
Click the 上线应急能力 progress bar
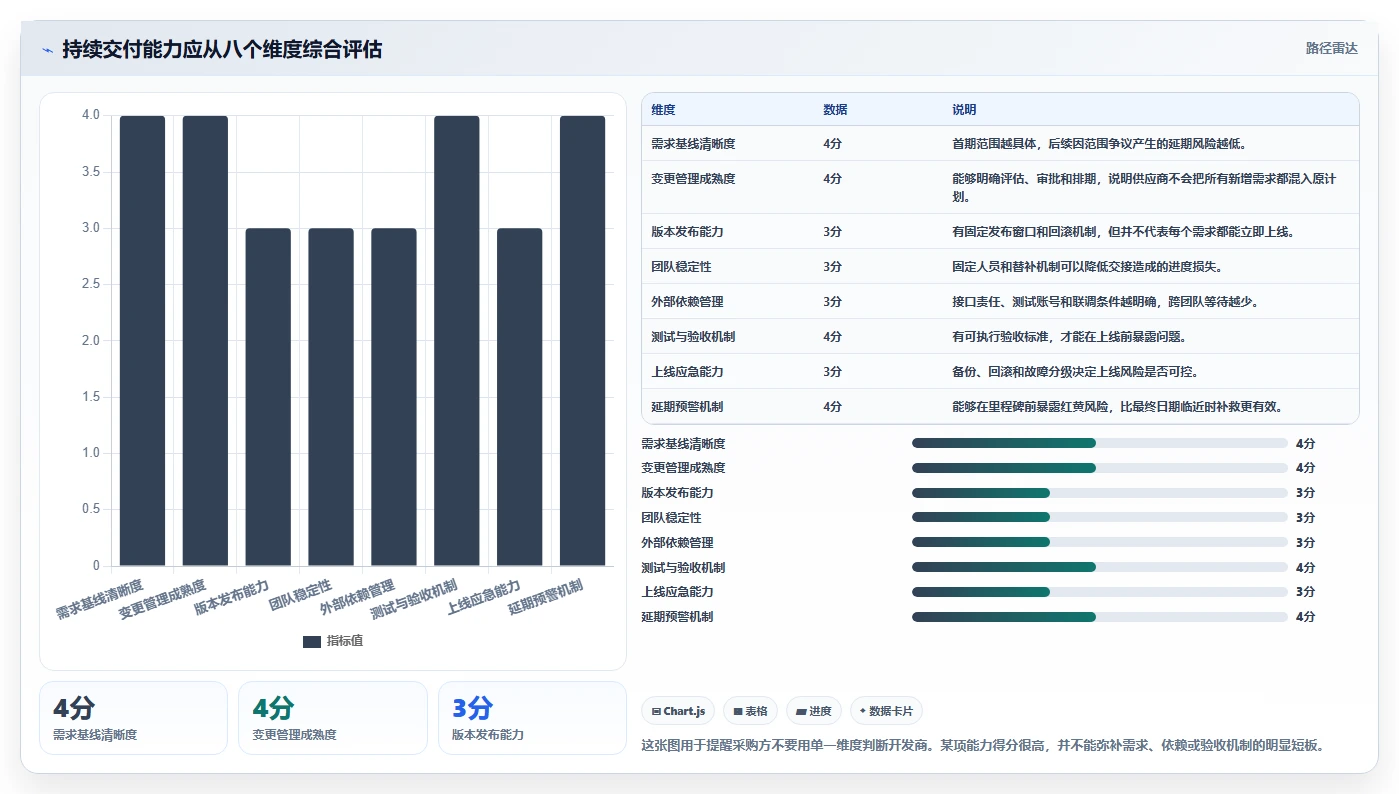click(1100, 592)
